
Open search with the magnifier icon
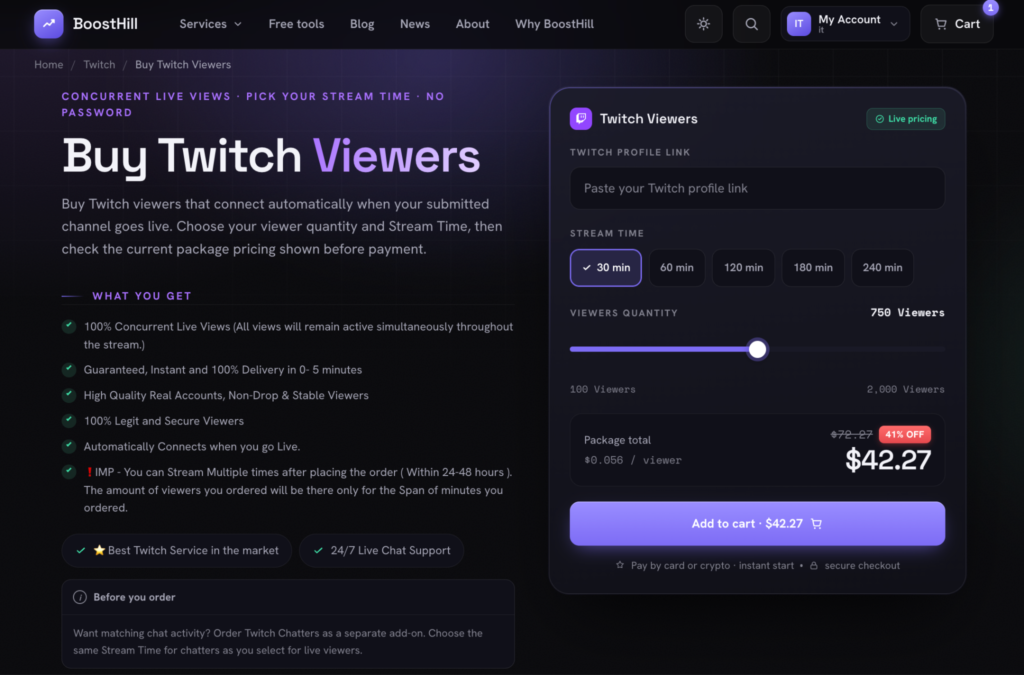[752, 24]
